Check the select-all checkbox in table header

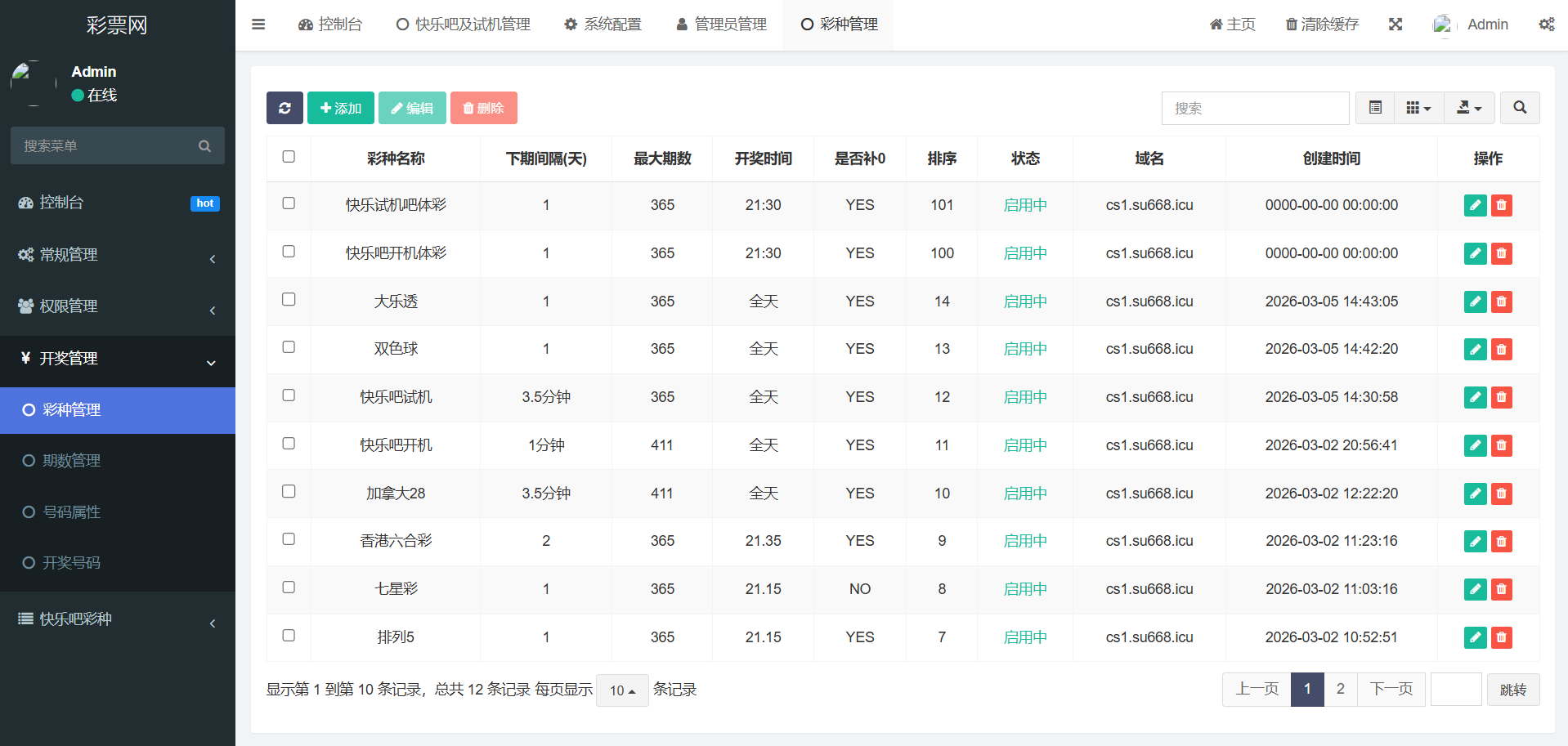pyautogui.click(x=289, y=157)
